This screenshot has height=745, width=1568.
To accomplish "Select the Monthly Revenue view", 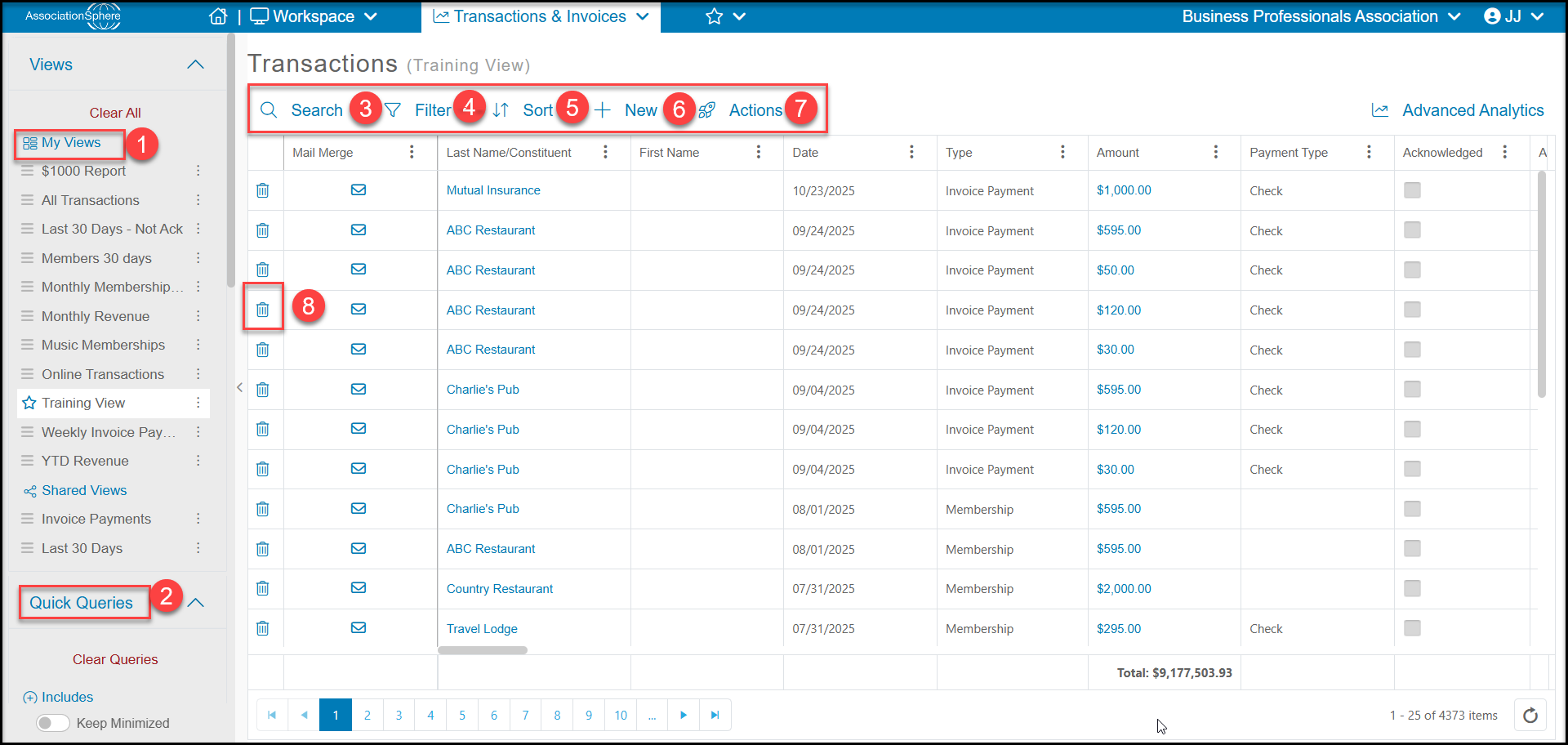I will tap(96, 316).
